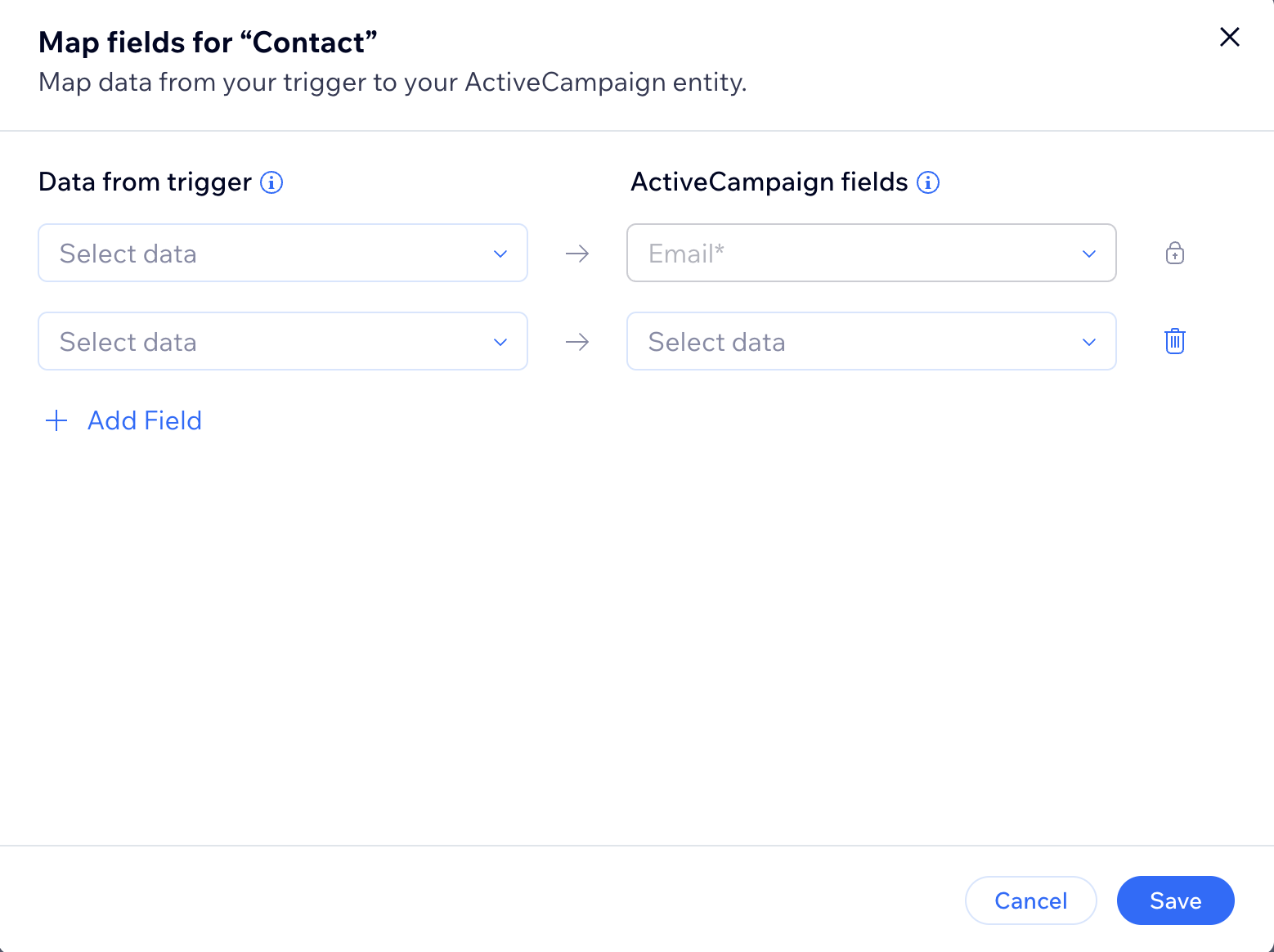Add Field link to create new mapping
The image size is (1274, 952).
point(145,421)
